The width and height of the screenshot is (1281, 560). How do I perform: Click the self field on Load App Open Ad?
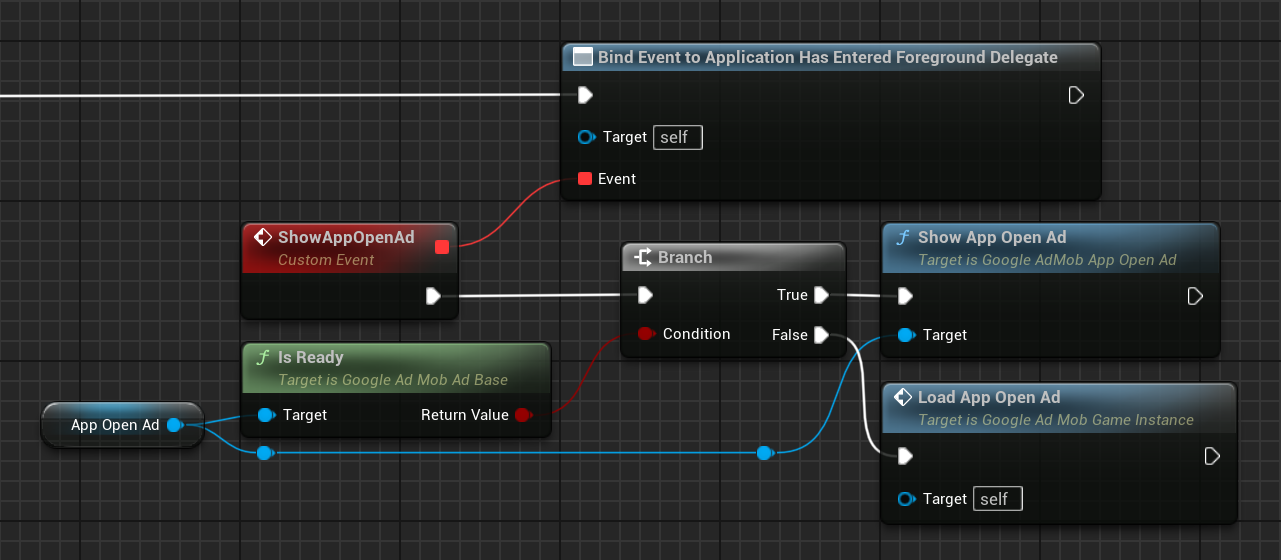[x=997, y=499]
